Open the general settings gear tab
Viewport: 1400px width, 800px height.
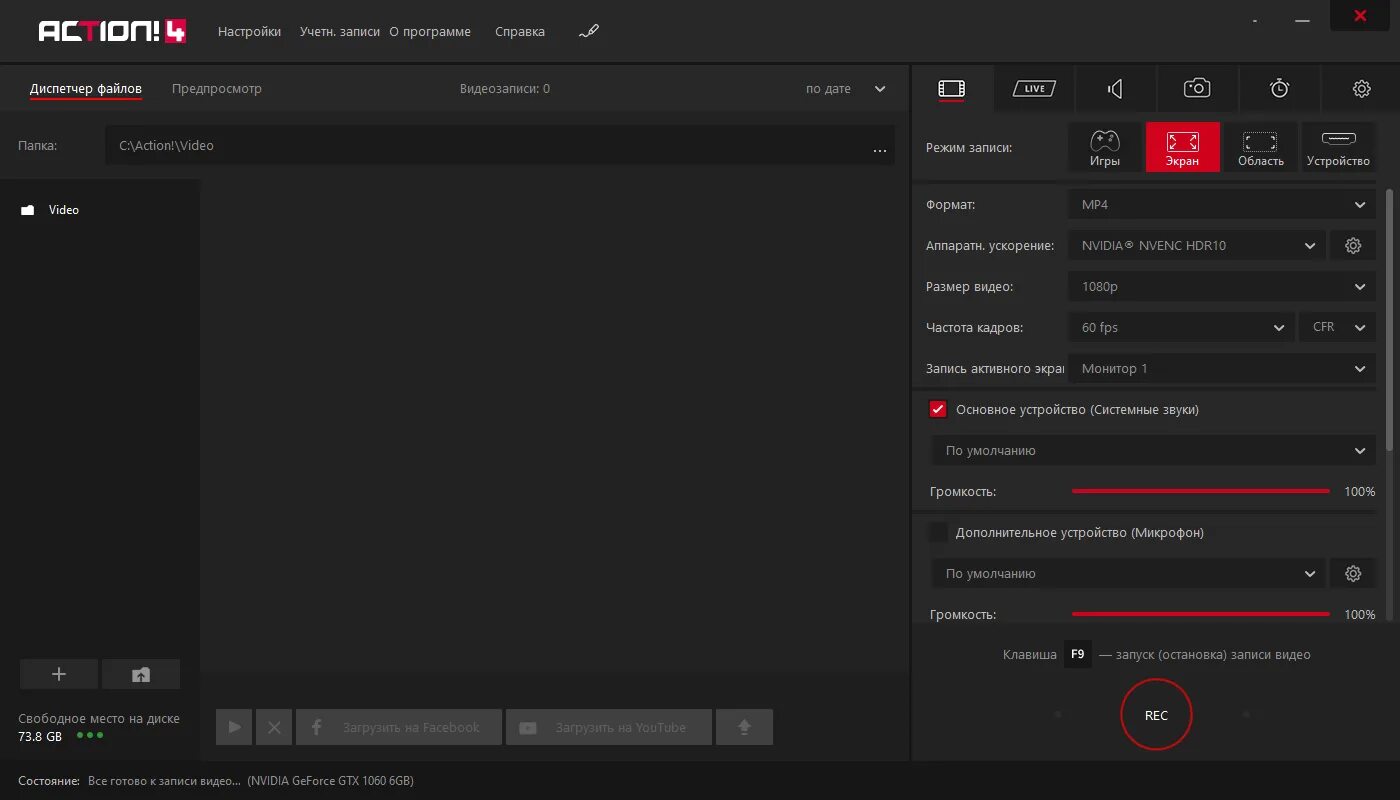[1361, 89]
